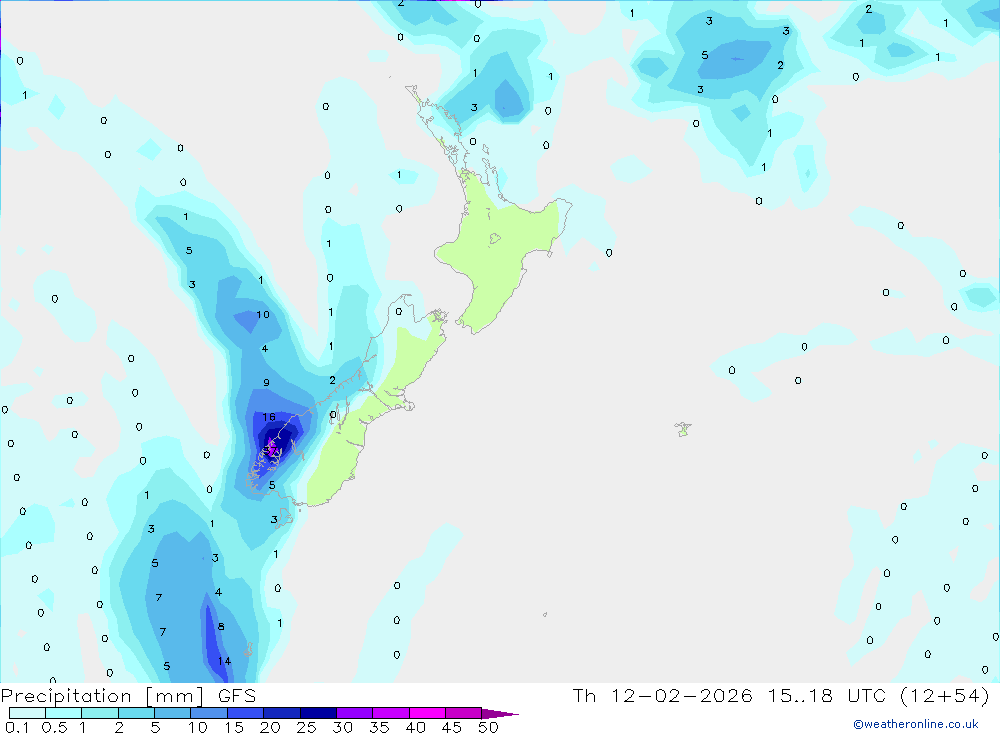Click the 'Precipitation [mm] GFS' title
The width and height of the screenshot is (1000, 733).
[x=129, y=695]
